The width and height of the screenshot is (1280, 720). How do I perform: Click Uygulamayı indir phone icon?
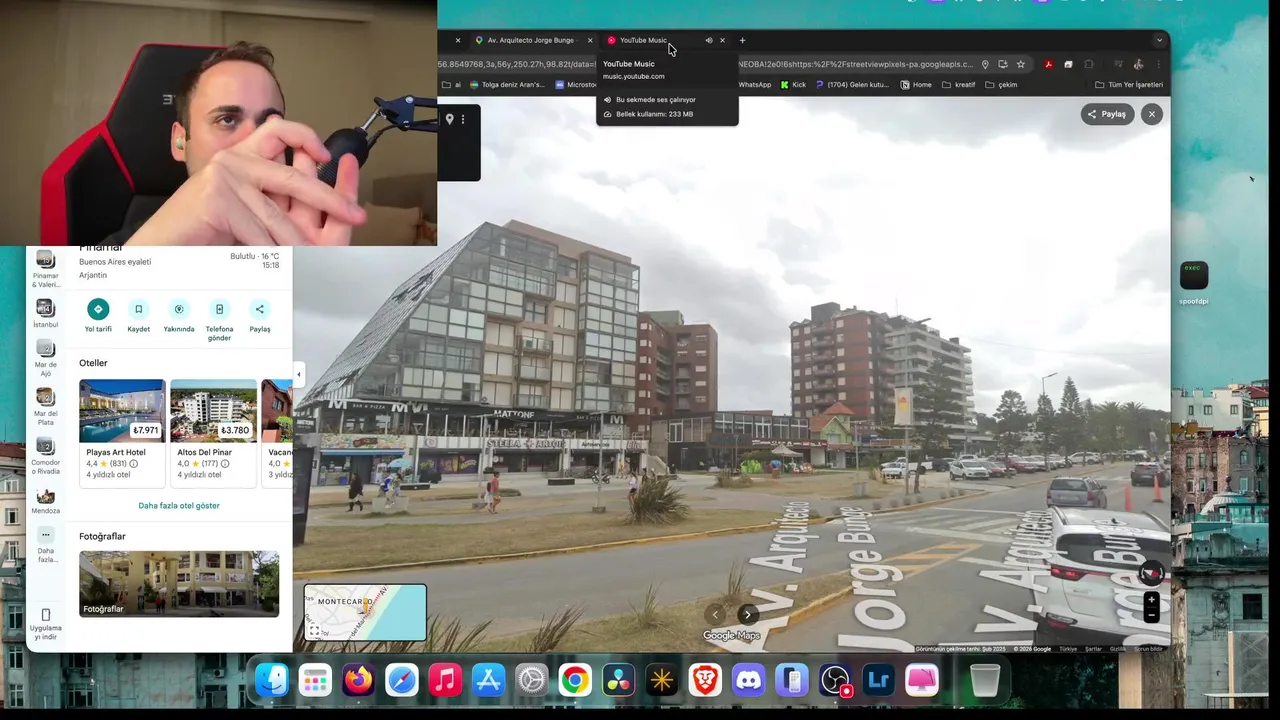(46, 615)
